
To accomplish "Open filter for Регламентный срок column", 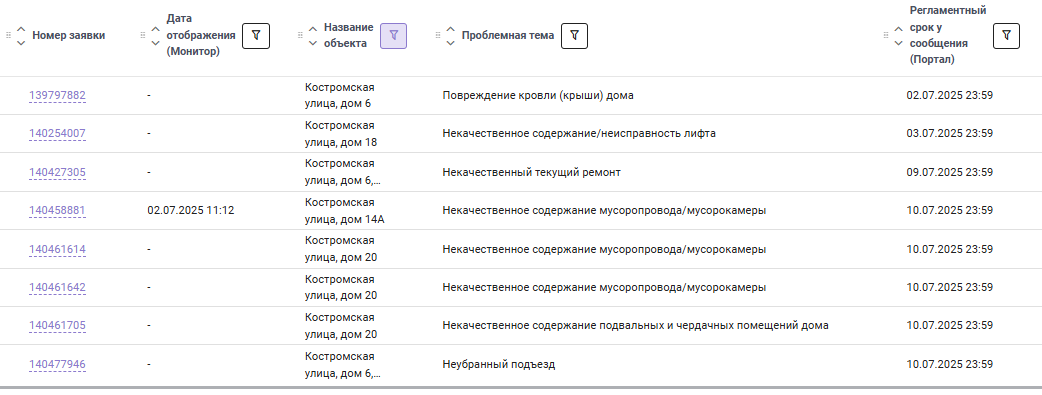I will 1006,35.
